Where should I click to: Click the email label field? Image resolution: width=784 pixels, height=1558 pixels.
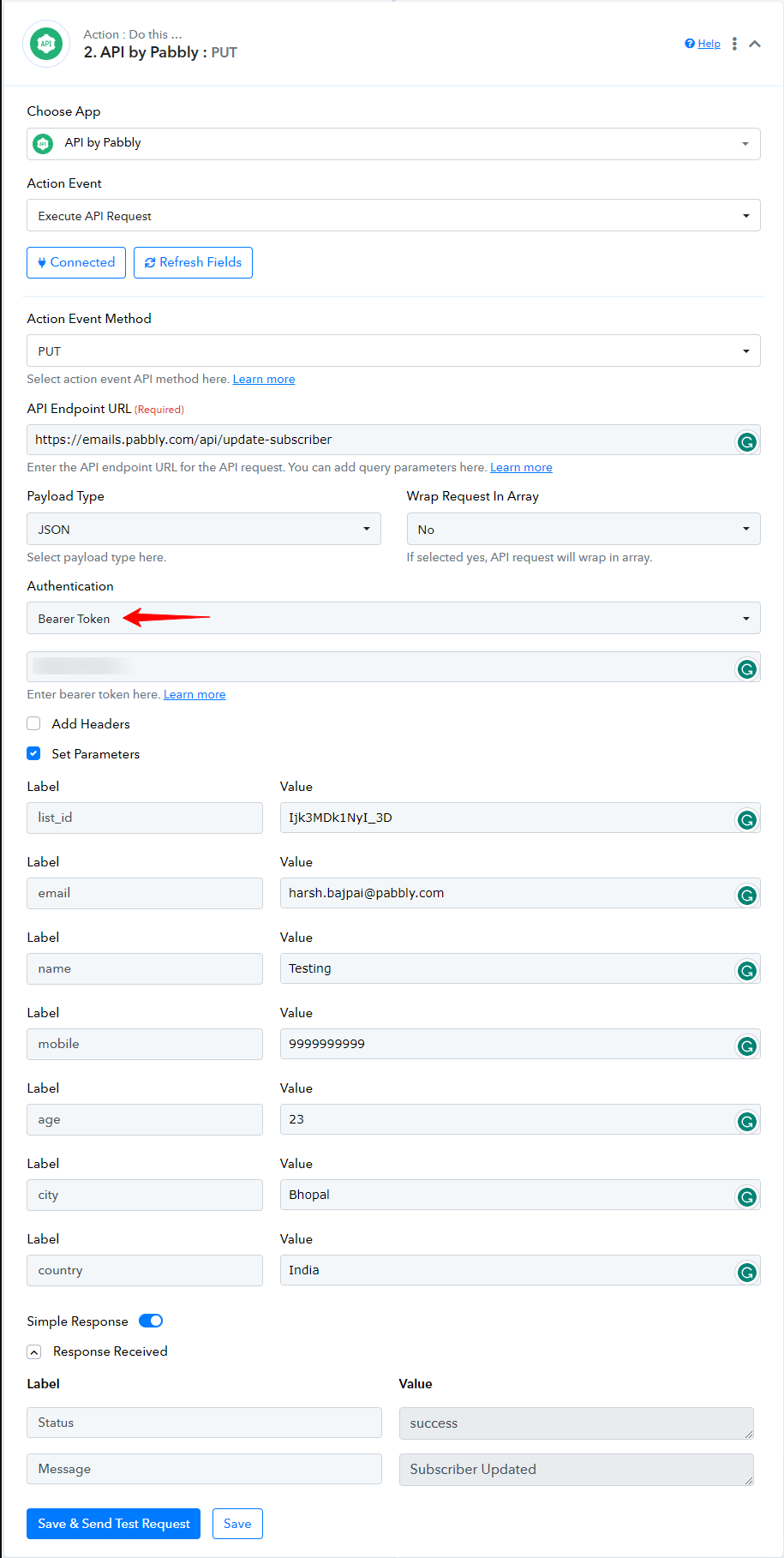[x=145, y=893]
